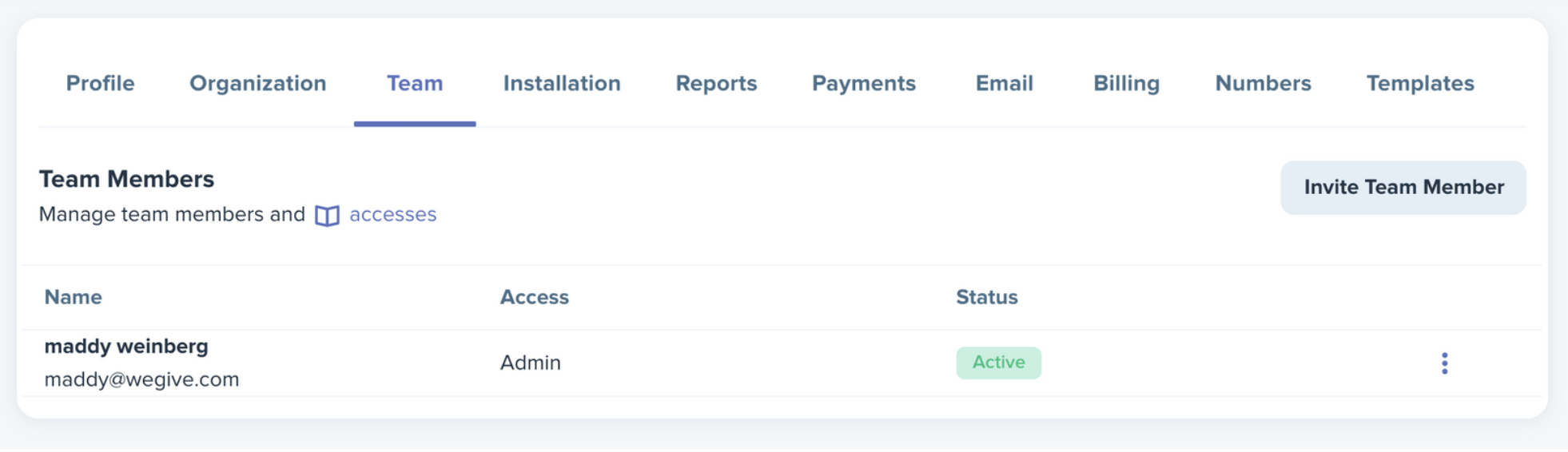Viewport: 1568px width, 452px height.
Task: Open the Billing tab
Action: pyautogui.click(x=1126, y=83)
